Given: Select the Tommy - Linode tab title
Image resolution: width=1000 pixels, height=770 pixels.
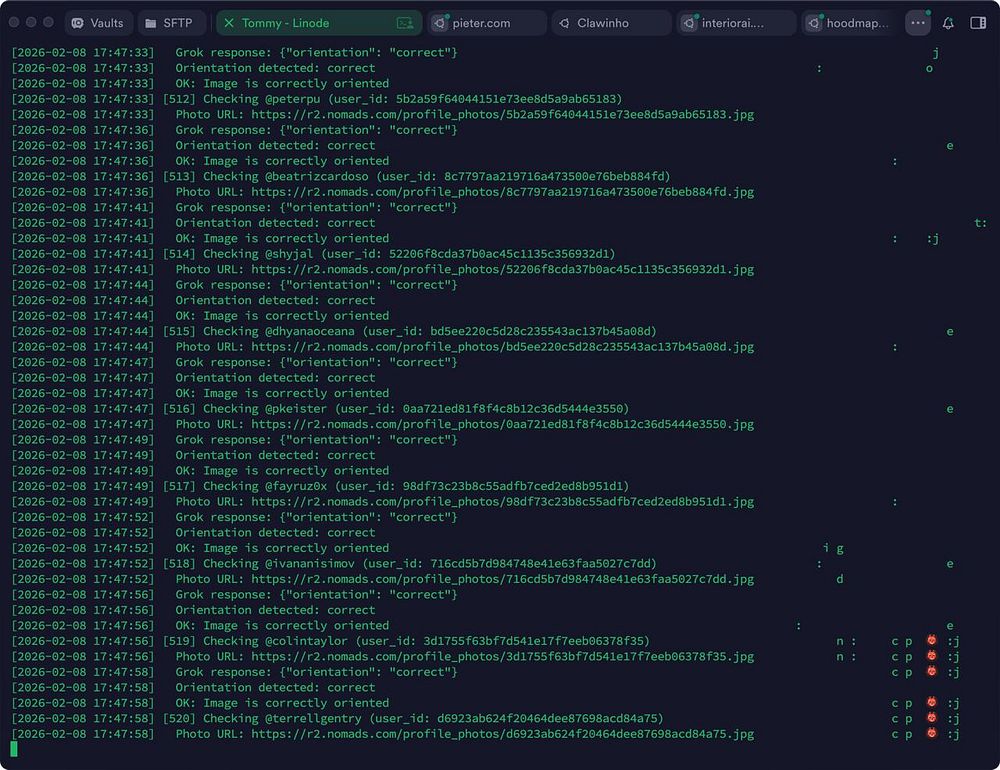Looking at the screenshot, I should [285, 23].
